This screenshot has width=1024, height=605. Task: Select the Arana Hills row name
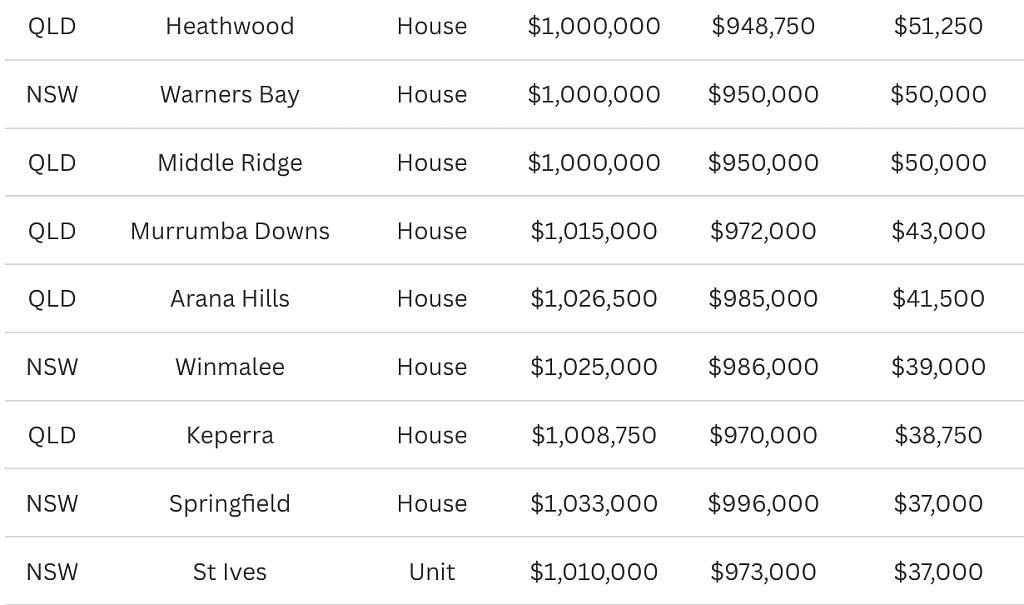pos(230,299)
